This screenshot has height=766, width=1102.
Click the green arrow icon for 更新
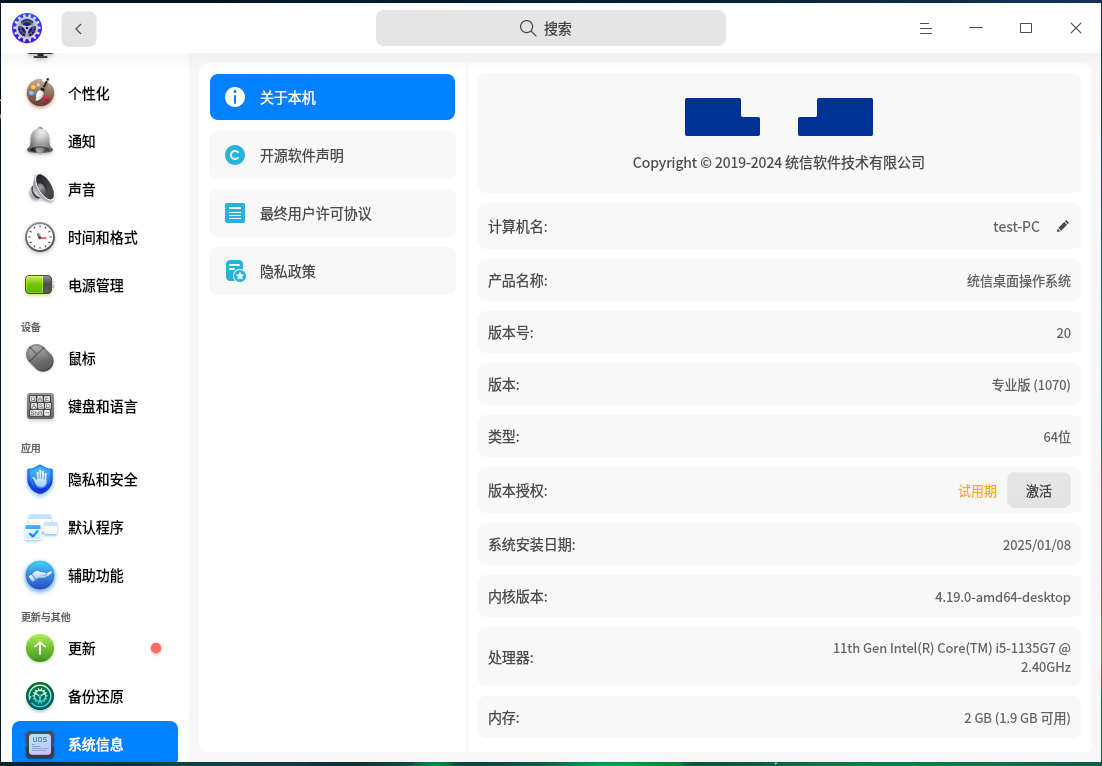click(40, 648)
